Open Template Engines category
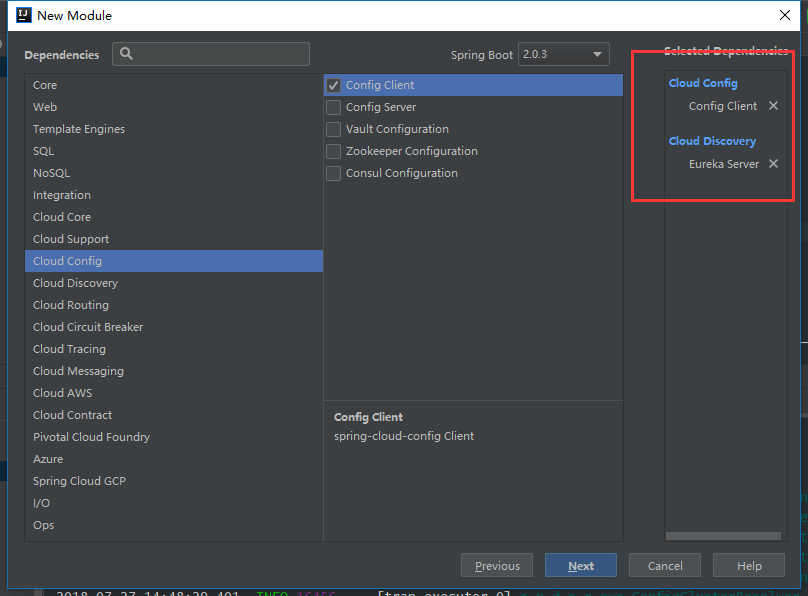Screen dimensions: 808x596 (x=174, y=129)
